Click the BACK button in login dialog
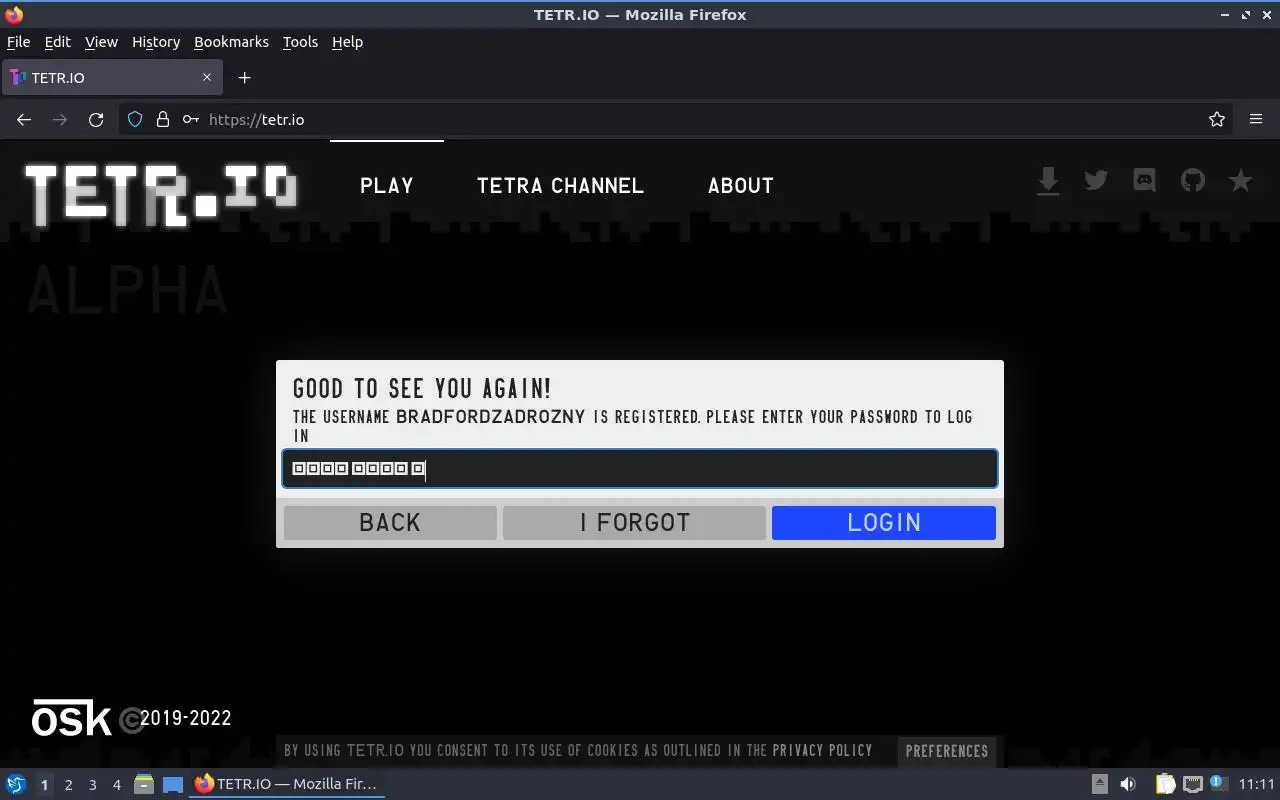This screenshot has height=800, width=1280. click(390, 522)
